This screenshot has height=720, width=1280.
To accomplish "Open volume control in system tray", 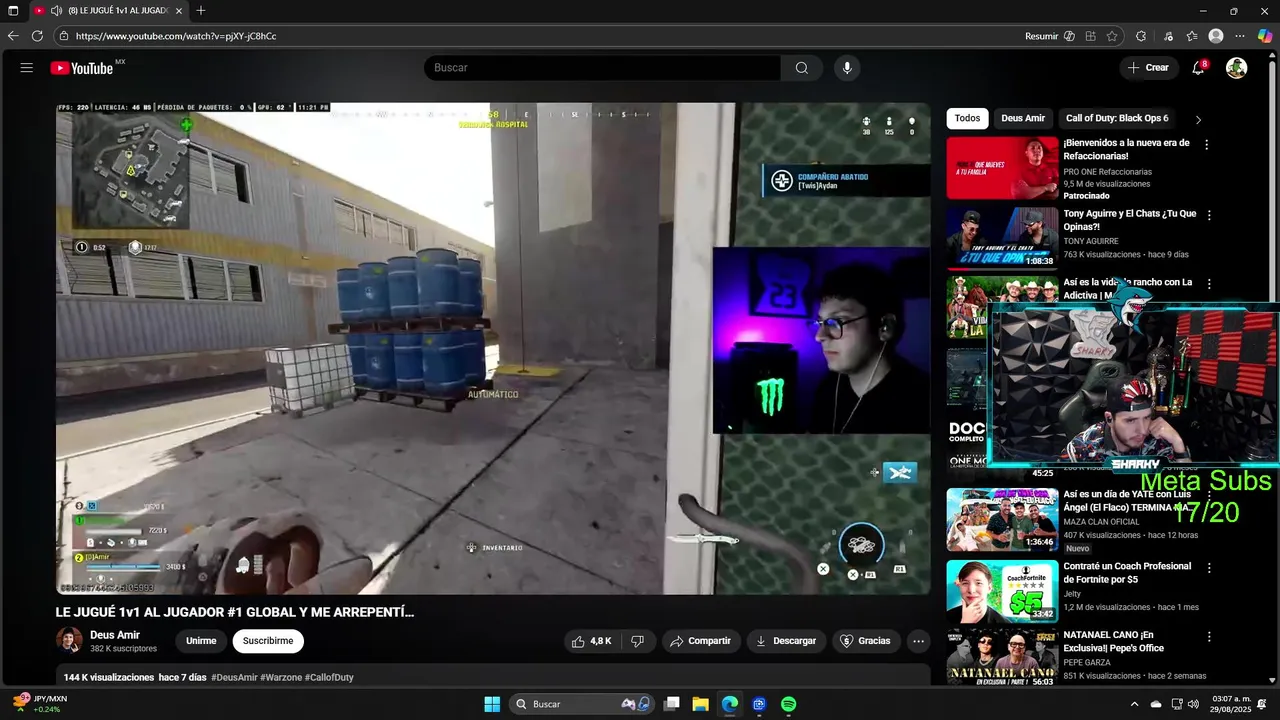I will pyautogui.click(x=1193, y=704).
